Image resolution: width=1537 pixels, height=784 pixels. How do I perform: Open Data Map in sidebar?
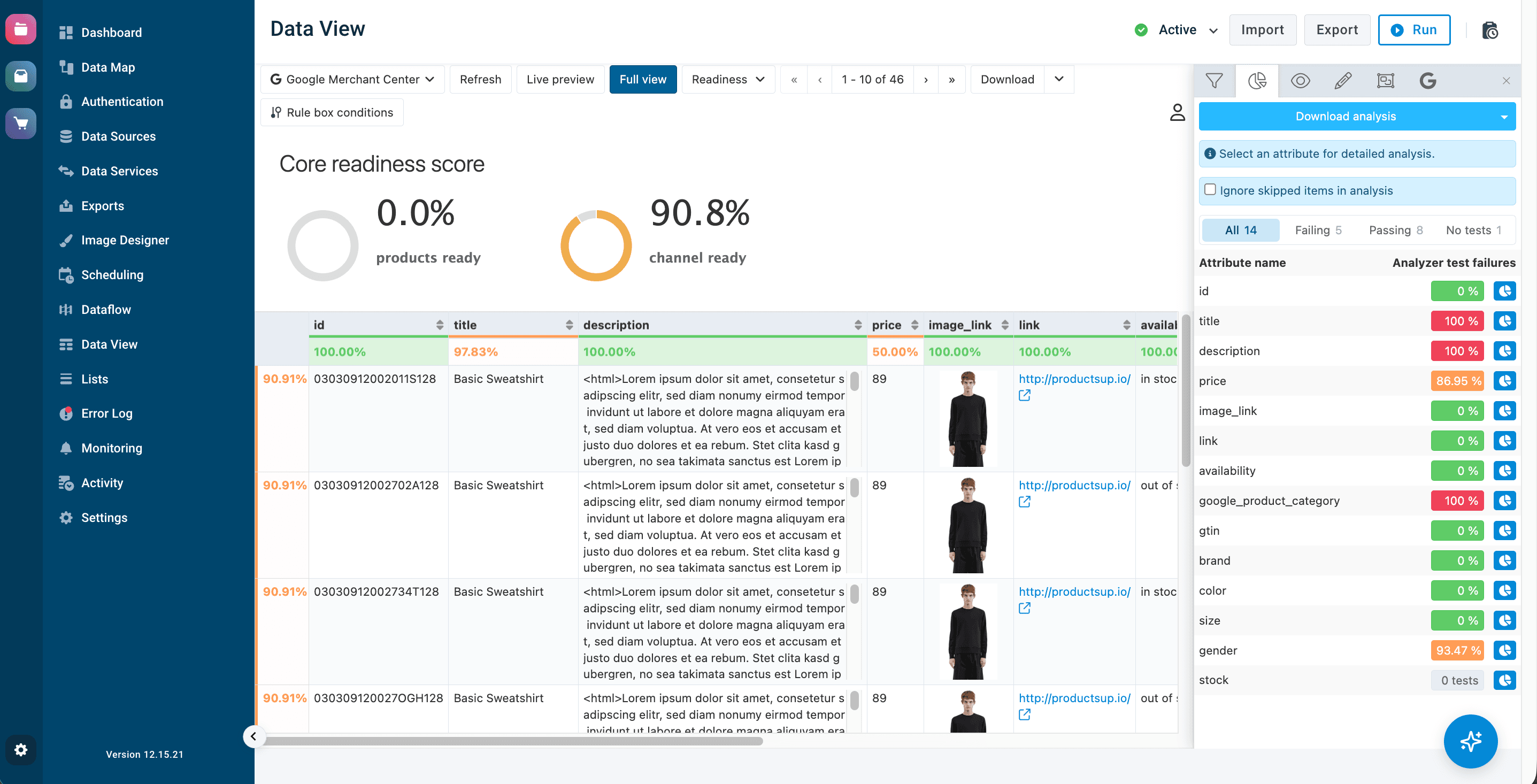pos(107,67)
